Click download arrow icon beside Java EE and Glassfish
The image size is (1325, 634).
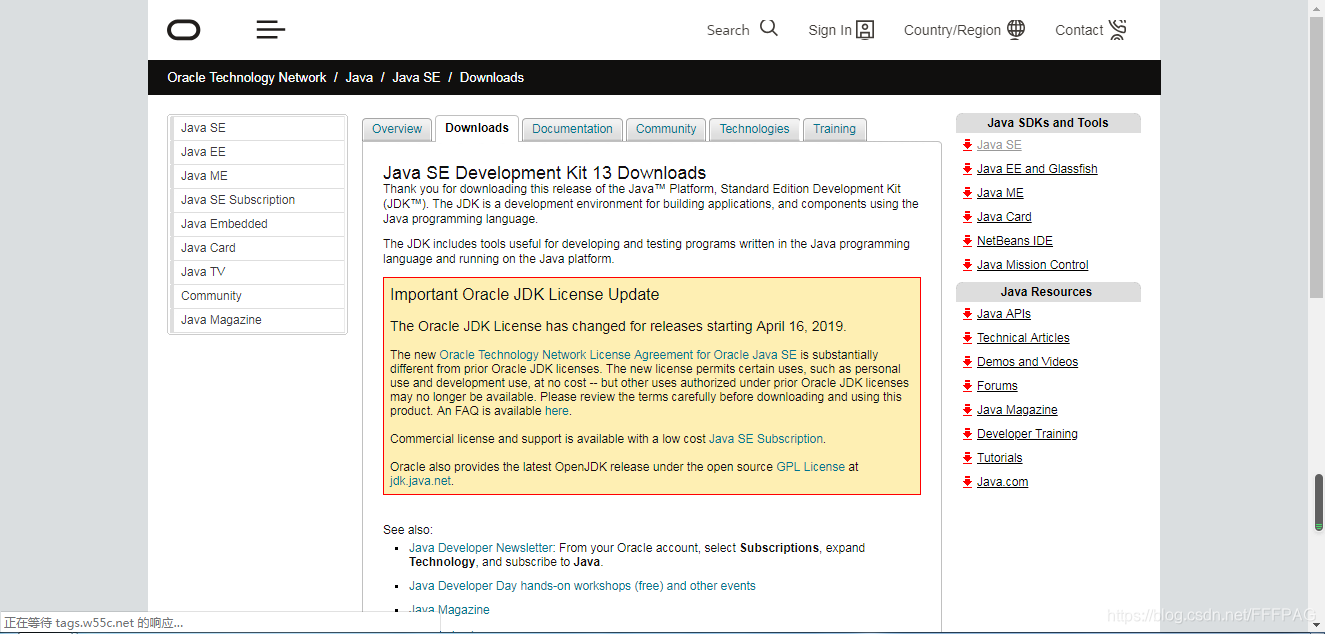pyautogui.click(x=967, y=169)
